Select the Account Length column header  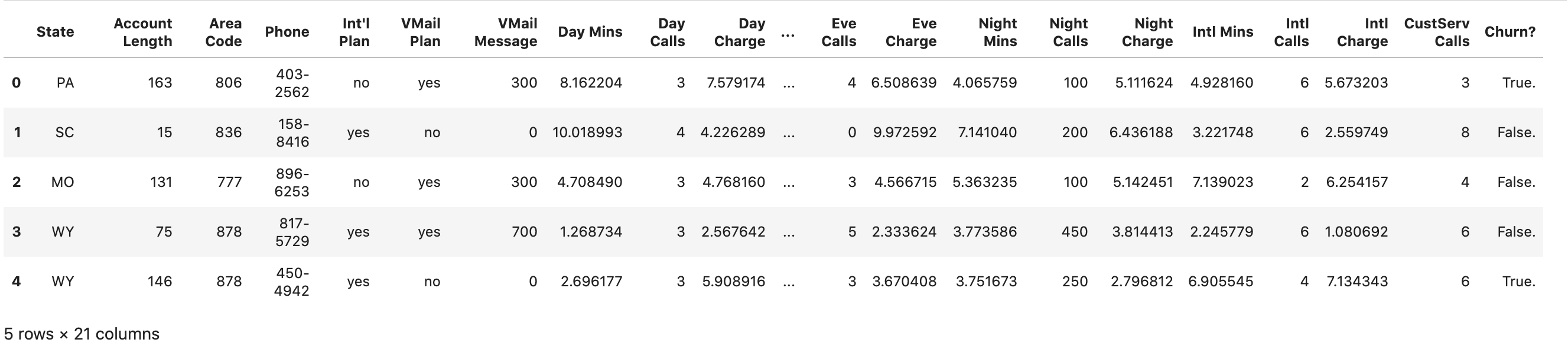point(142,33)
